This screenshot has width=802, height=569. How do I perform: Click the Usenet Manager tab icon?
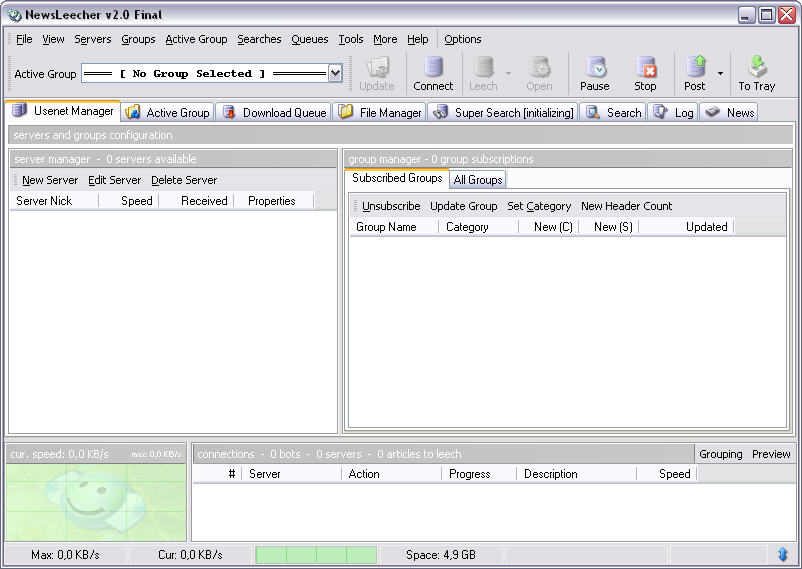pyautogui.click(x=19, y=110)
